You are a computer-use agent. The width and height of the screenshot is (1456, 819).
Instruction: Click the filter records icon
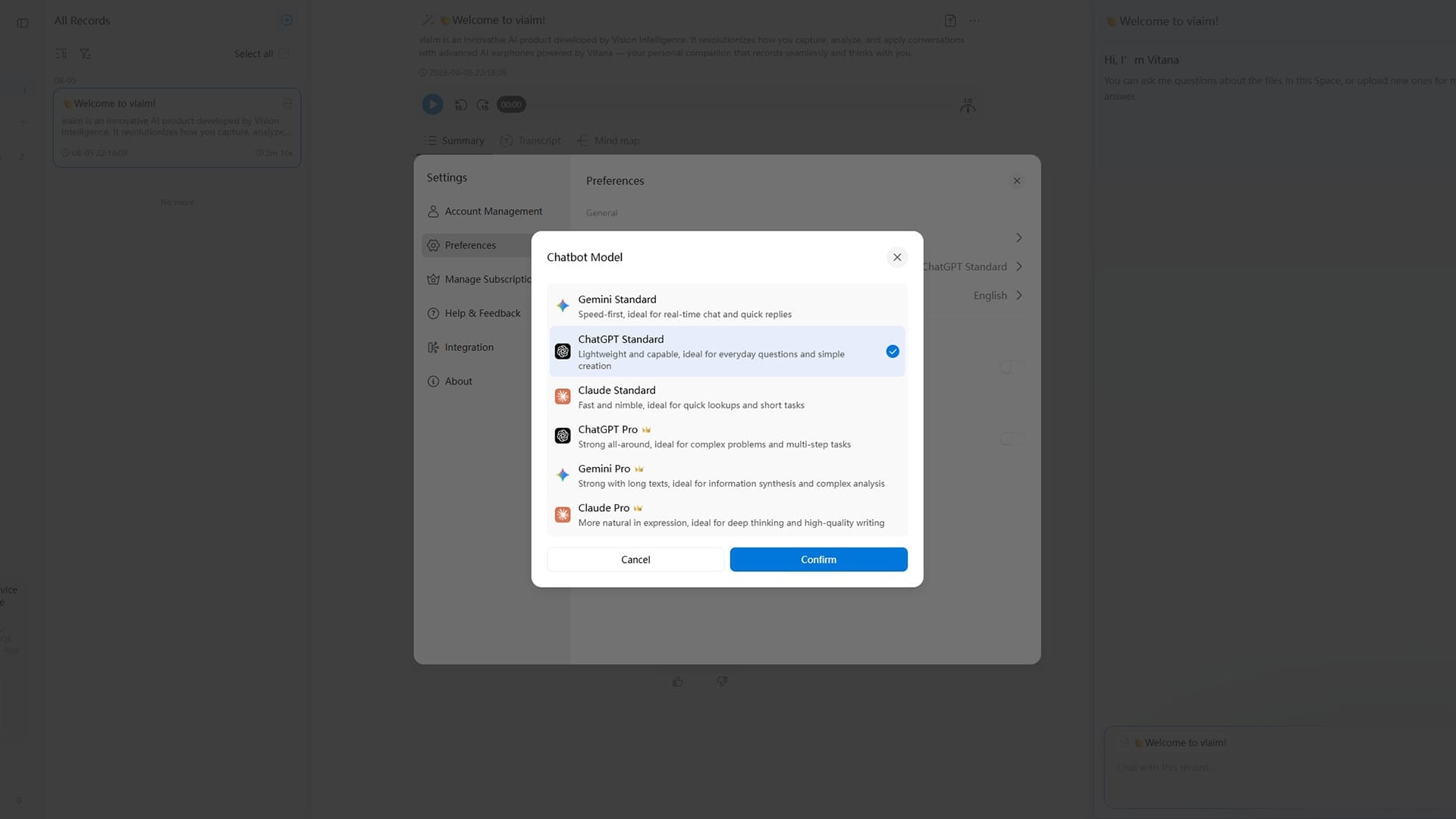(85, 54)
